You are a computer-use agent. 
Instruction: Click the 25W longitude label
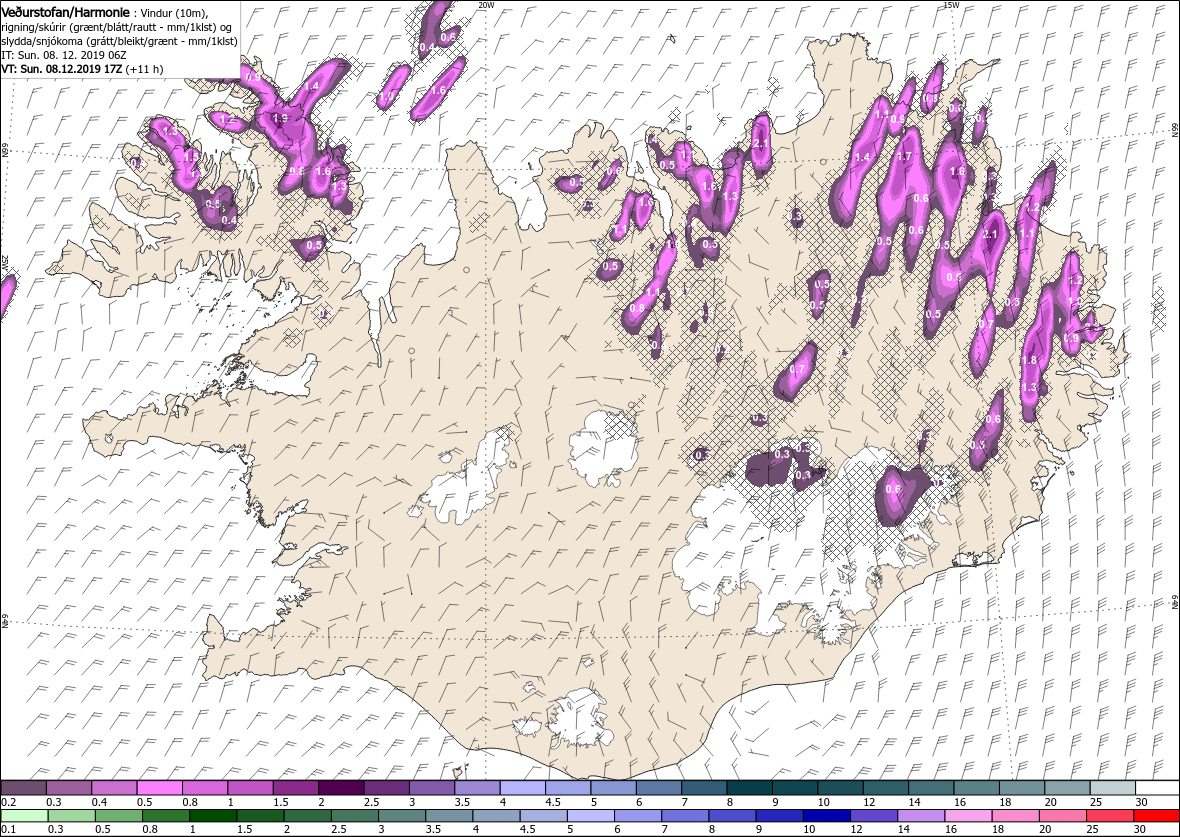coord(5,263)
